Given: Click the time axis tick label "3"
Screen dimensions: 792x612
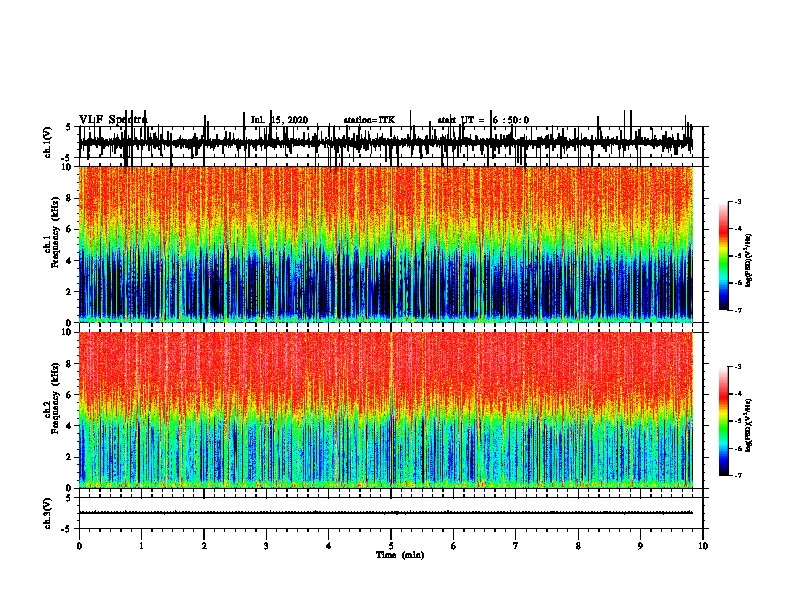Looking at the screenshot, I should pos(266,546).
